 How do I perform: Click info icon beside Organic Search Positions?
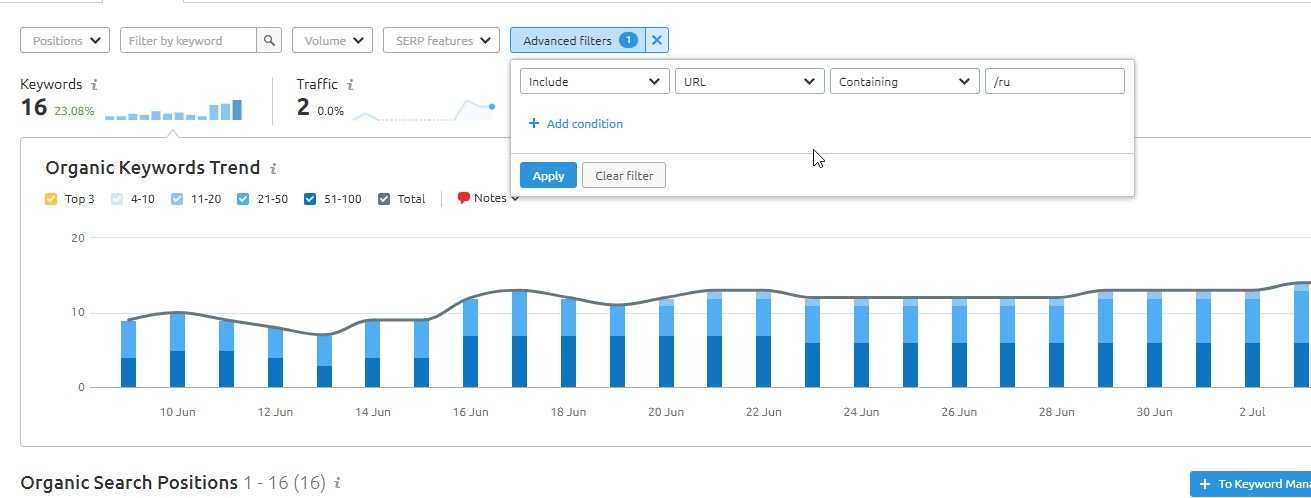[x=337, y=483]
